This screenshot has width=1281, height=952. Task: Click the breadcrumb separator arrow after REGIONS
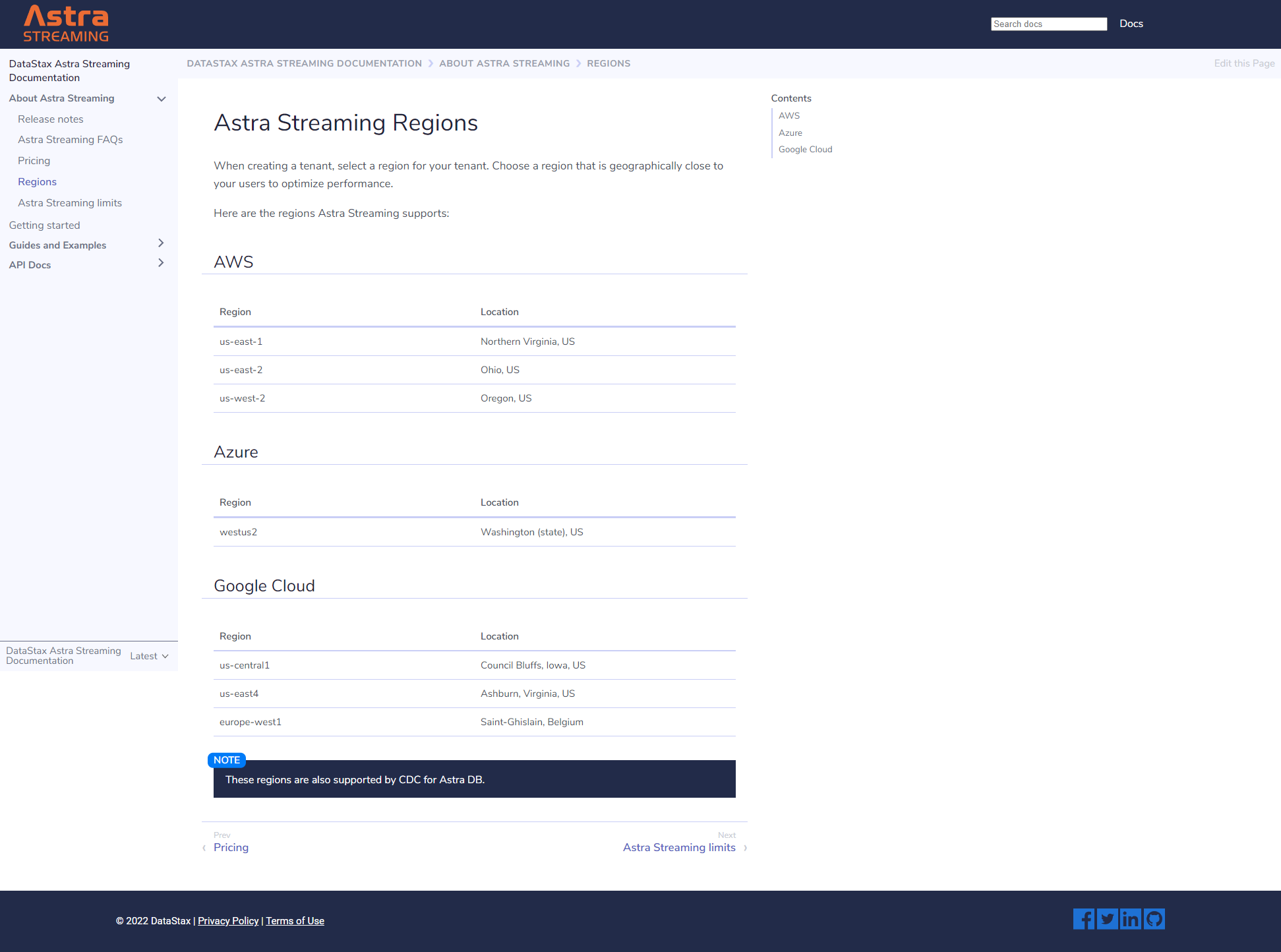click(578, 63)
